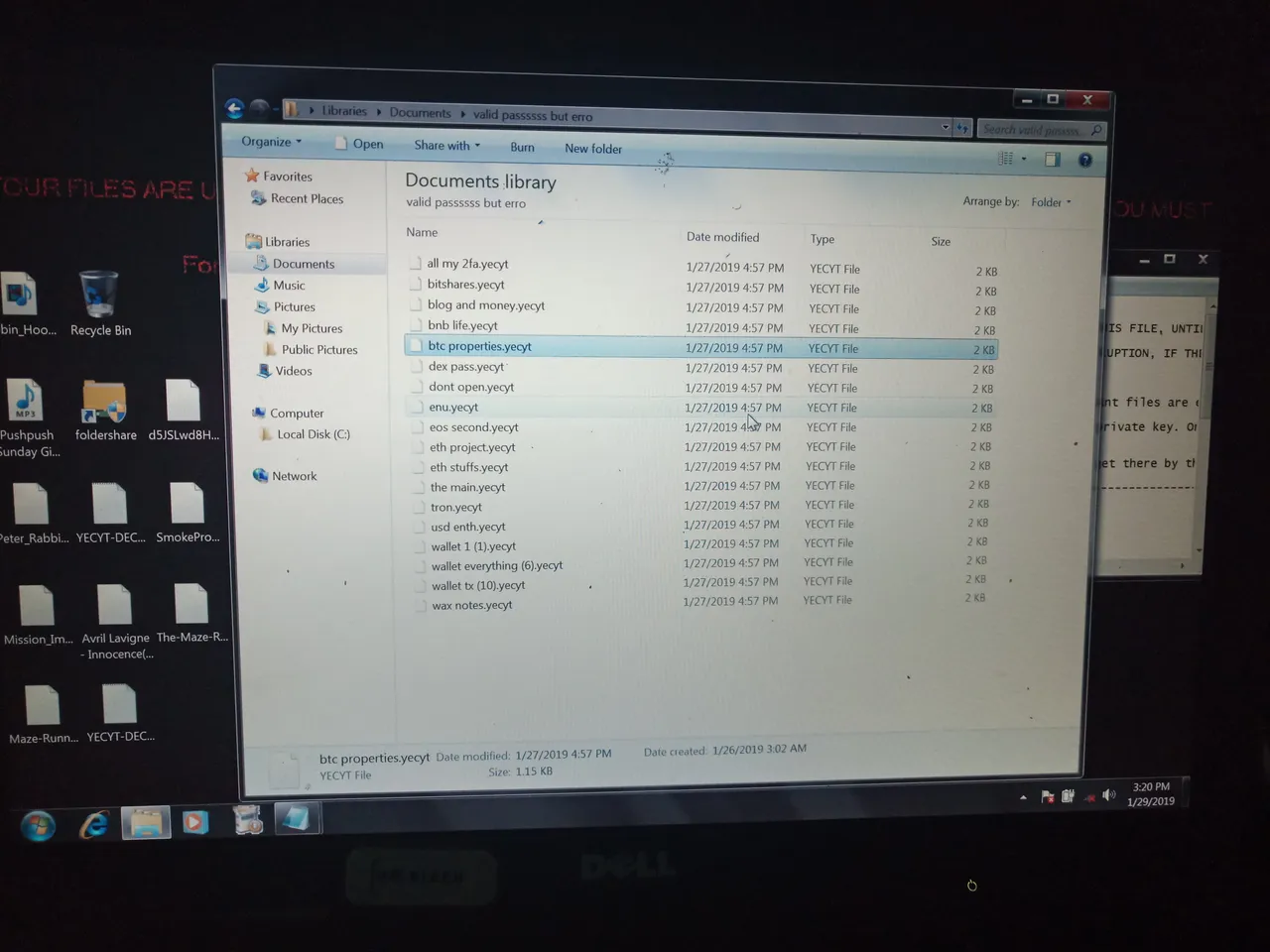Open the Arrange by Folder dropdown
1270x952 pixels.
point(1051,202)
